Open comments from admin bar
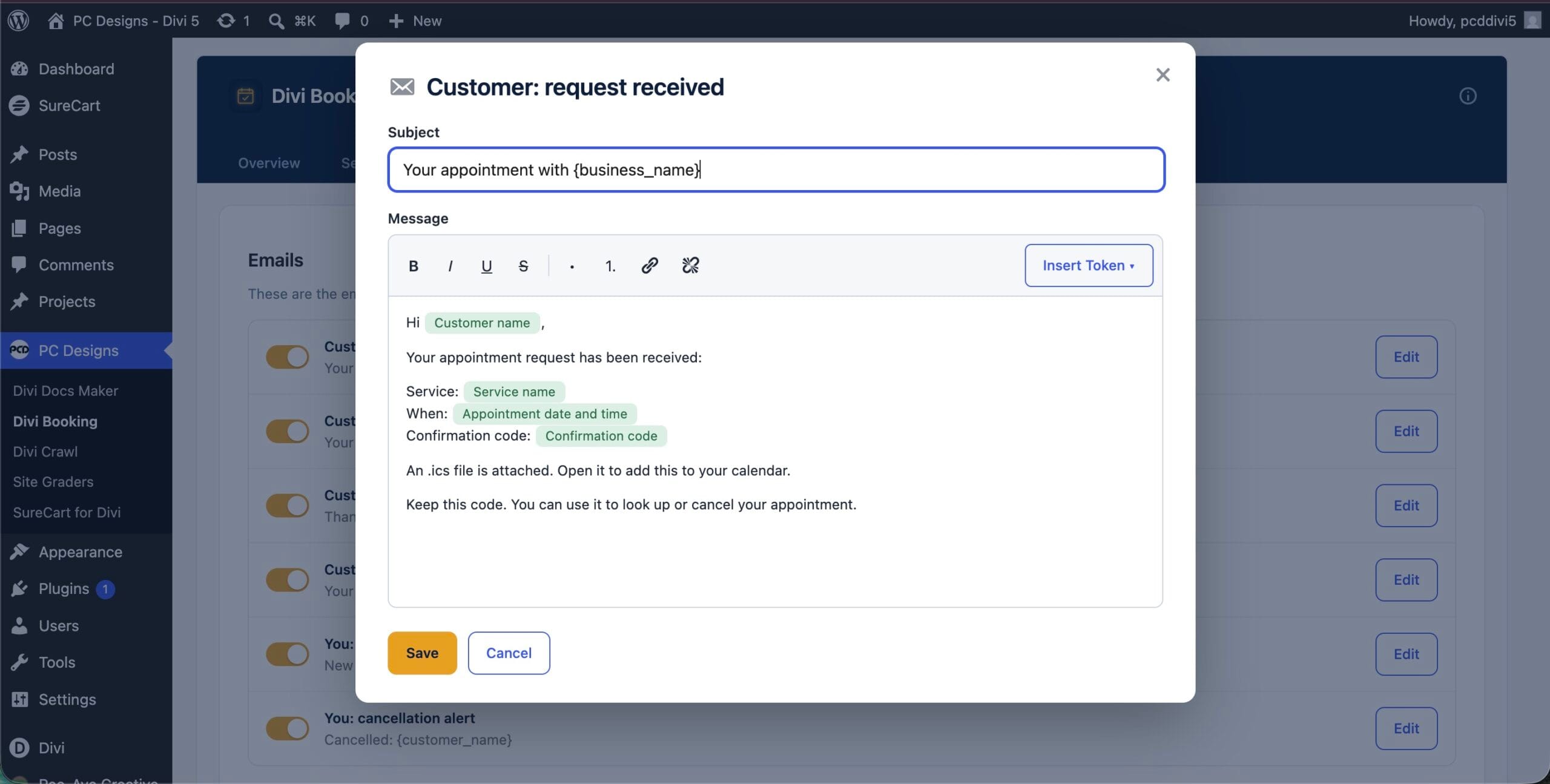The width and height of the screenshot is (1550, 784). point(351,21)
